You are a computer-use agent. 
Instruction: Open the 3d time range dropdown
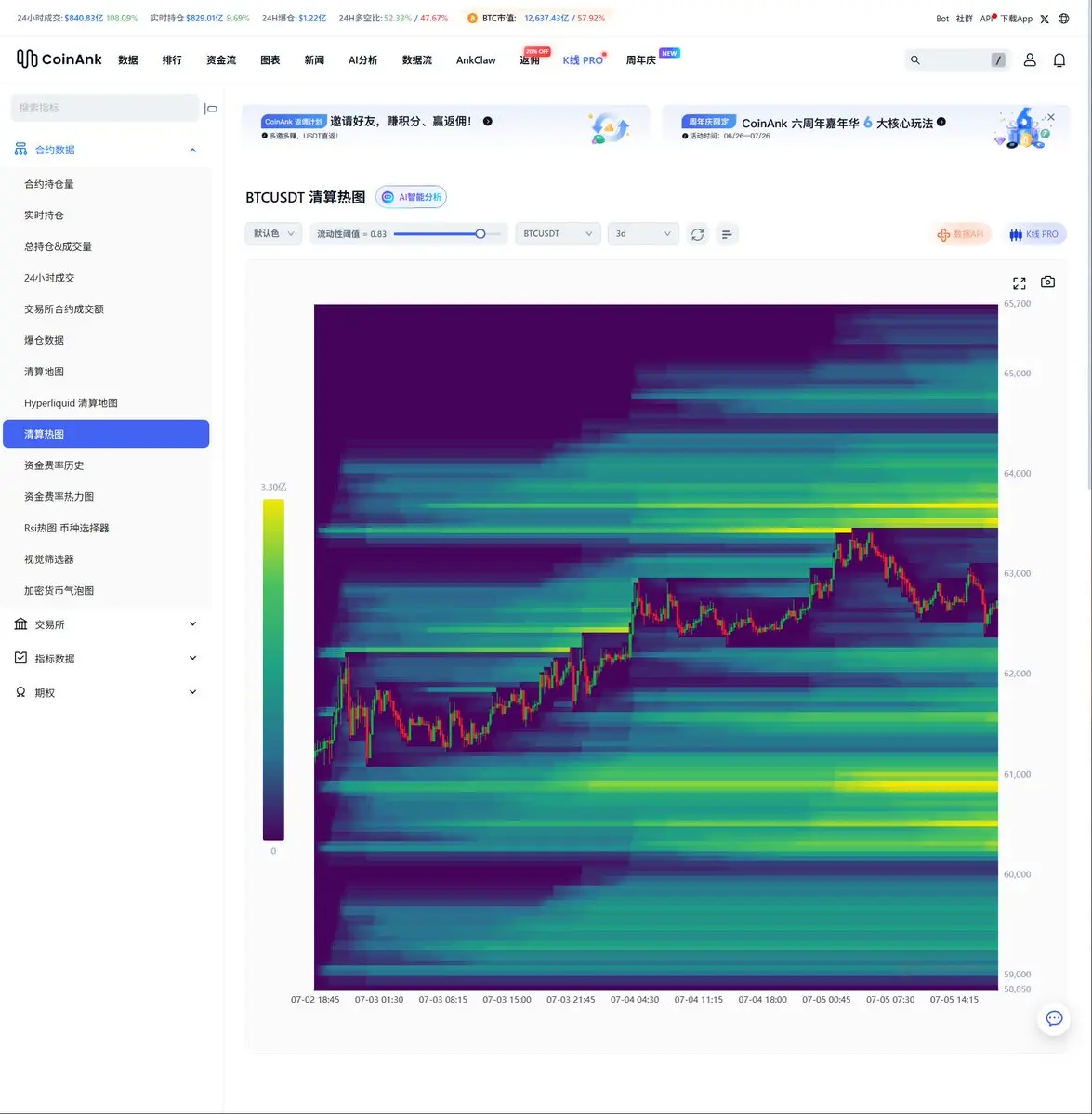coord(643,234)
